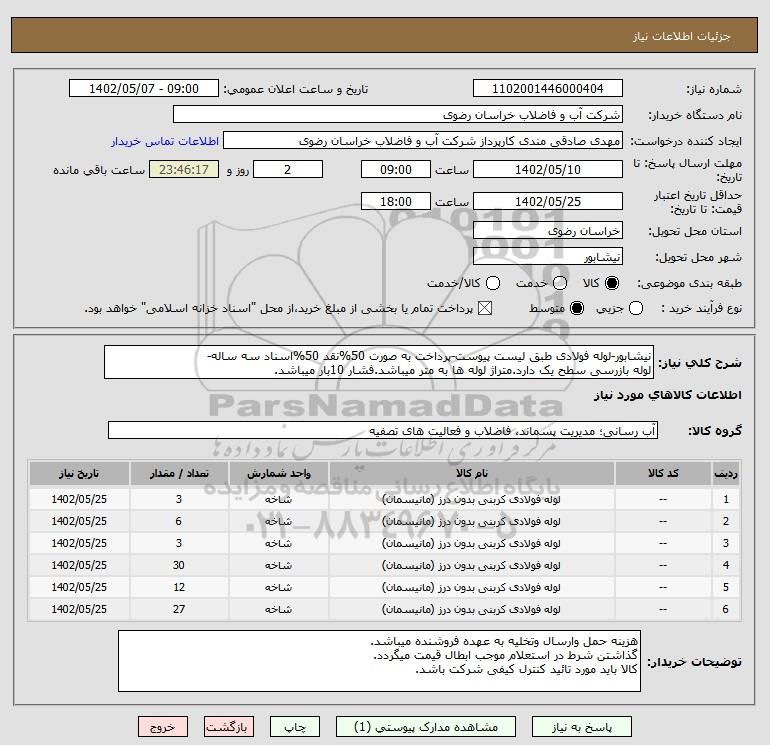Click the delivery city field نیشابور

pyautogui.click(x=548, y=256)
